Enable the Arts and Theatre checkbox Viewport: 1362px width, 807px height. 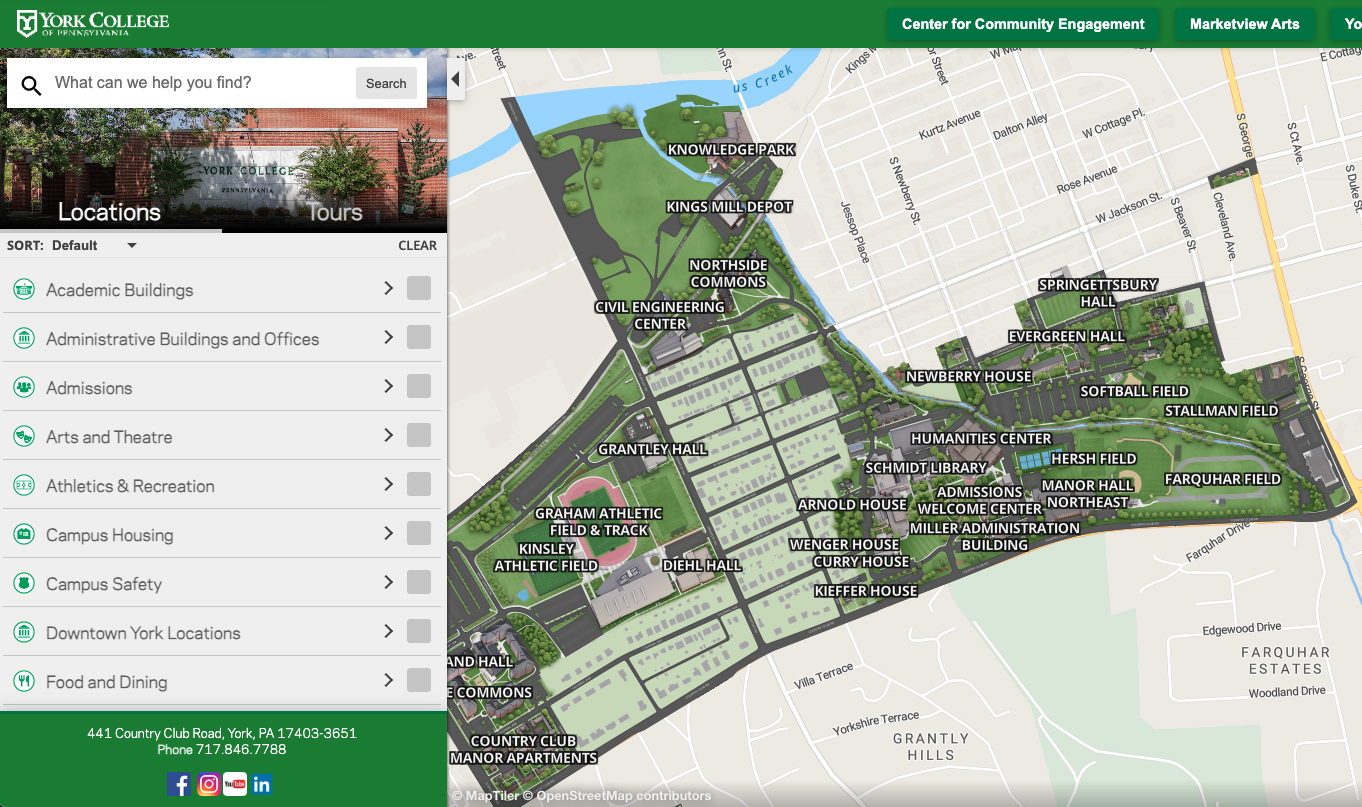click(x=419, y=435)
